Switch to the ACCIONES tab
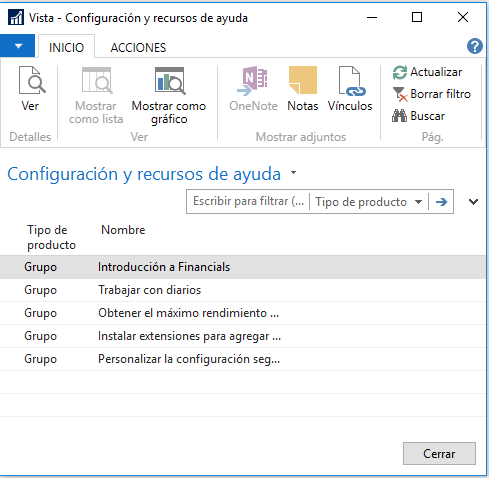The image size is (489, 478). click(x=138, y=48)
